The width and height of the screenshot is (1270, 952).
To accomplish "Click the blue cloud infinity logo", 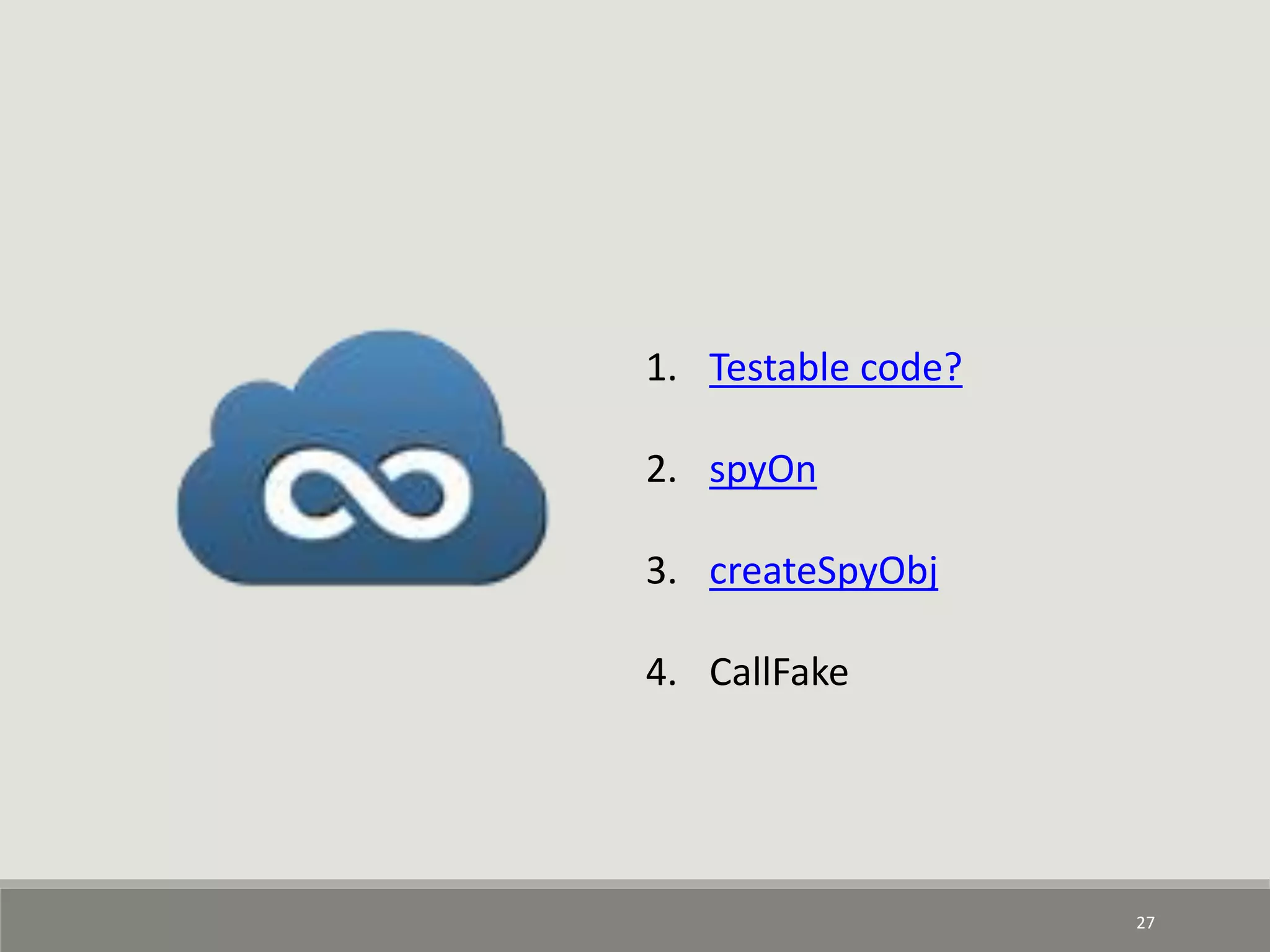I will [362, 457].
